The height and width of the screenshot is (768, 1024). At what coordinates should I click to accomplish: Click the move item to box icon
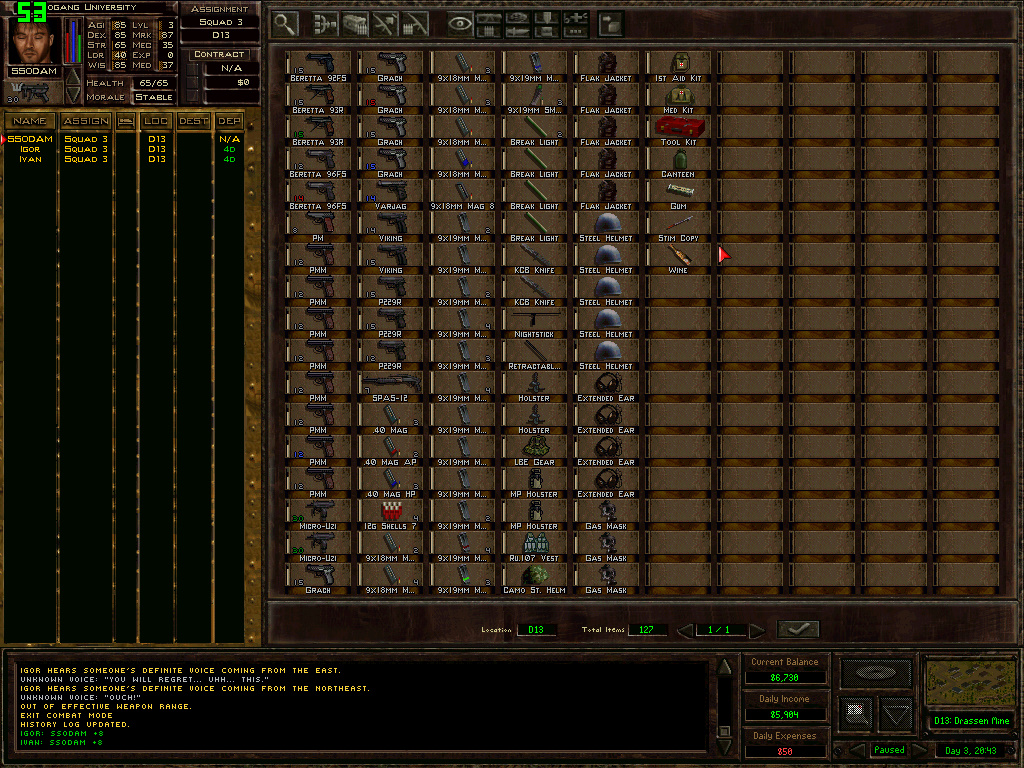(x=610, y=22)
